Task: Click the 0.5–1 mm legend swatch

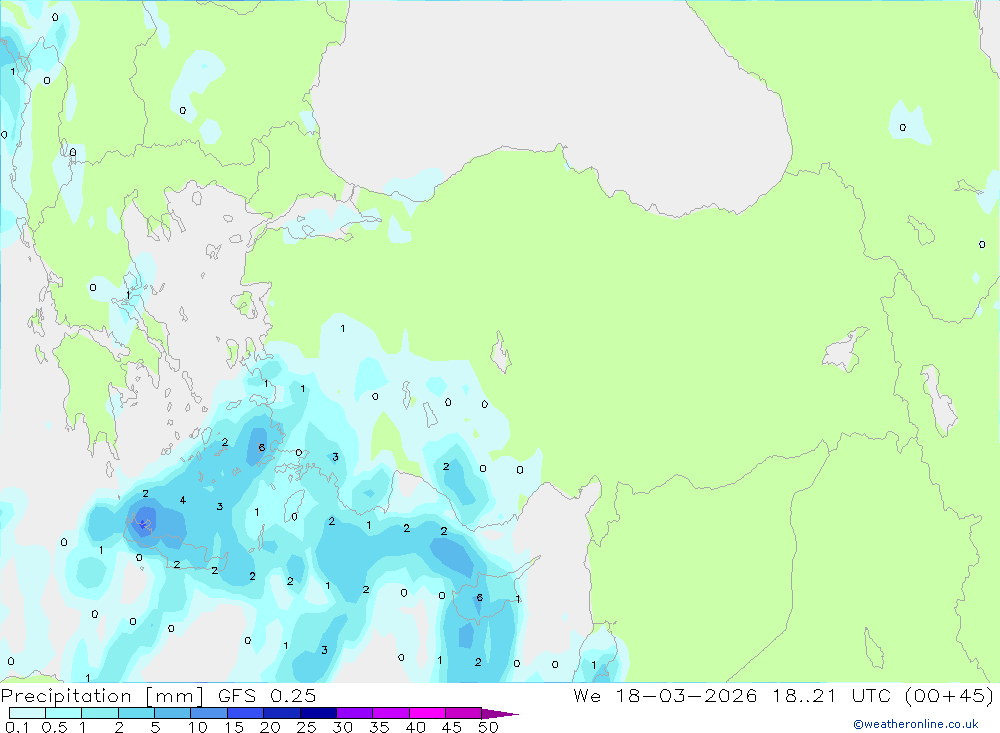Action: pyautogui.click(x=63, y=713)
